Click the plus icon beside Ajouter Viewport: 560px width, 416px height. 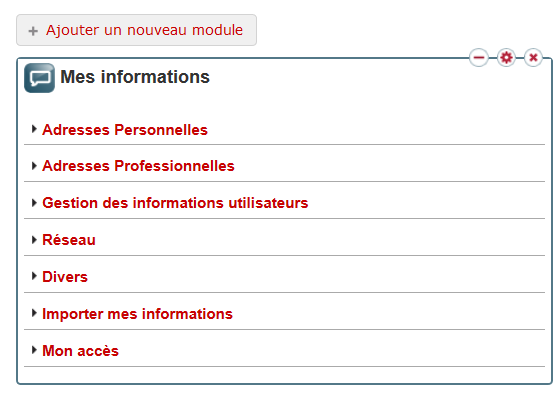tap(33, 31)
